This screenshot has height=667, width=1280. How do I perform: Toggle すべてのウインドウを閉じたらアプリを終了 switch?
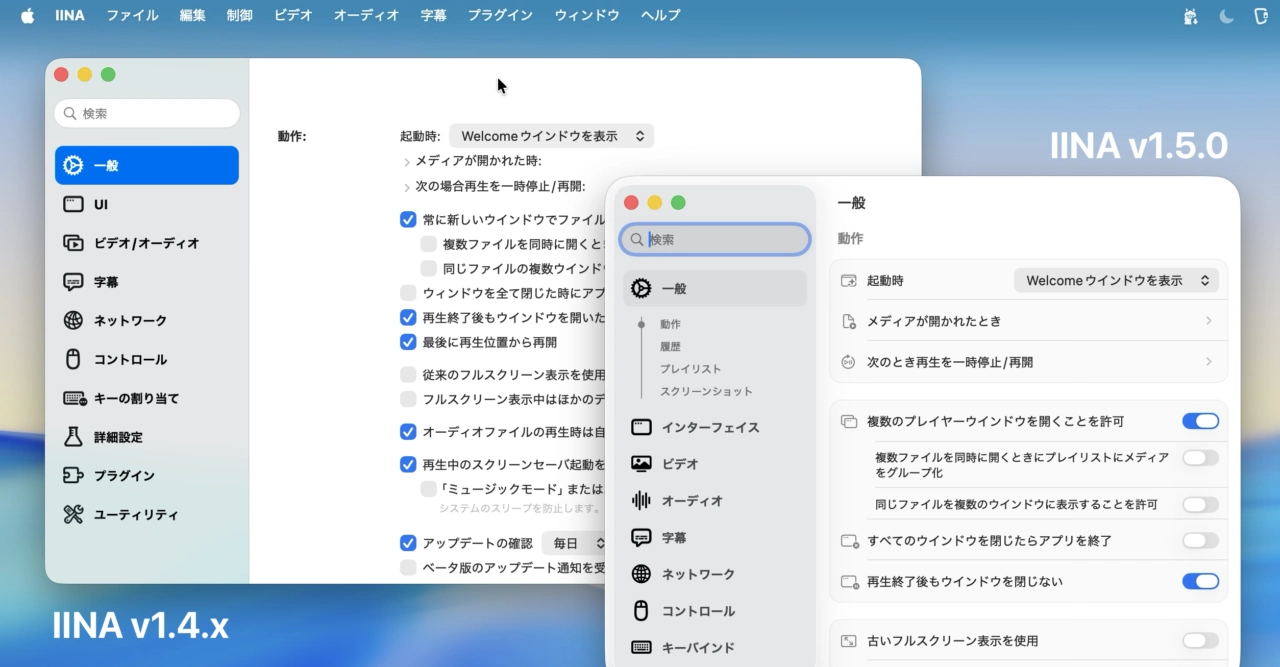pyautogui.click(x=1201, y=540)
